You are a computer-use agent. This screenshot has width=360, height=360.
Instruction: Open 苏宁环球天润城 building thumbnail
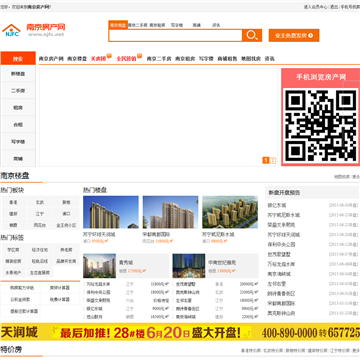[111, 212]
